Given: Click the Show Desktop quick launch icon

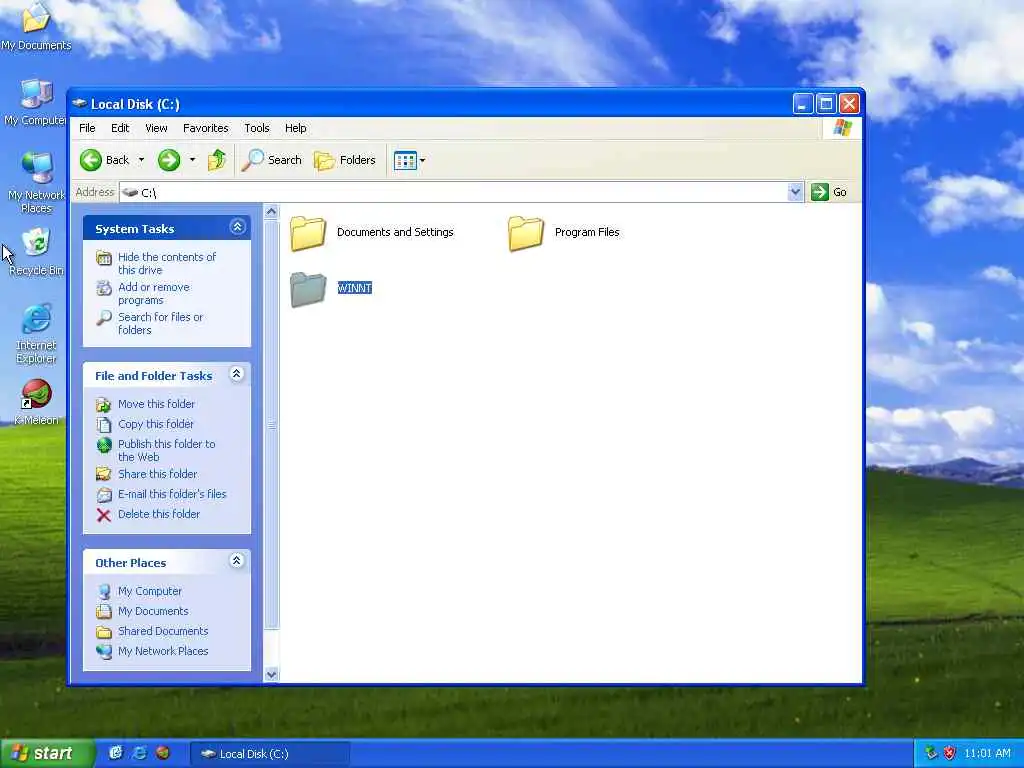Looking at the screenshot, I should (x=116, y=753).
